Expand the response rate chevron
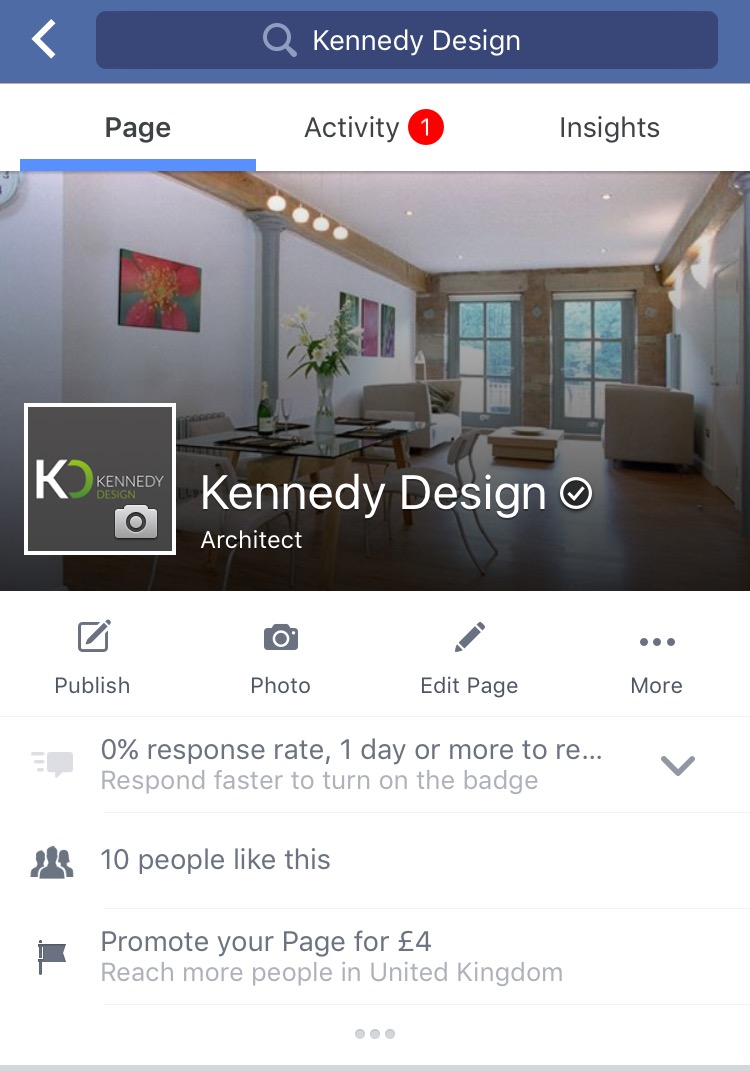 [x=678, y=765]
